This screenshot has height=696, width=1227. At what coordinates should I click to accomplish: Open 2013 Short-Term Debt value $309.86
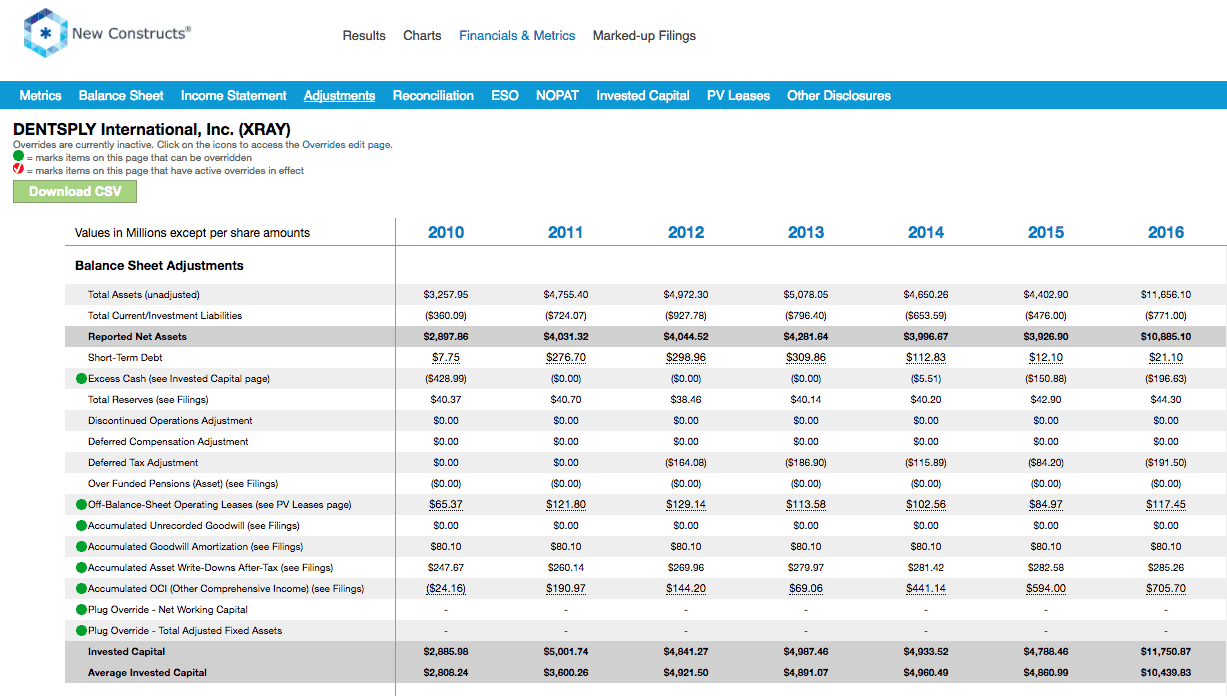[806, 358]
